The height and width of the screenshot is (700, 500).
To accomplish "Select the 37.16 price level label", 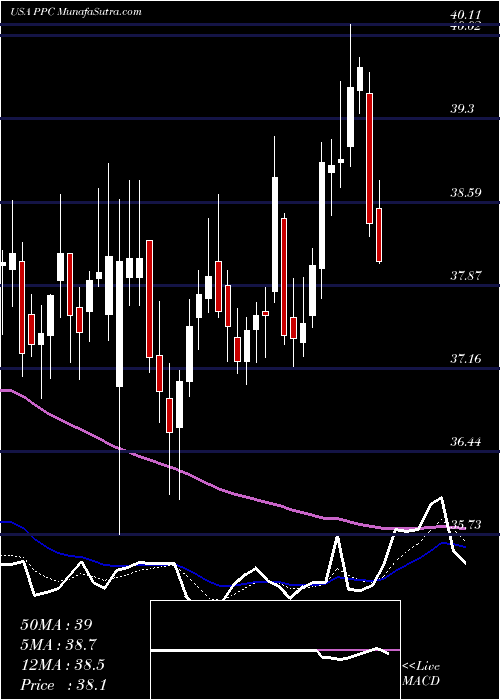I will (x=467, y=358).
